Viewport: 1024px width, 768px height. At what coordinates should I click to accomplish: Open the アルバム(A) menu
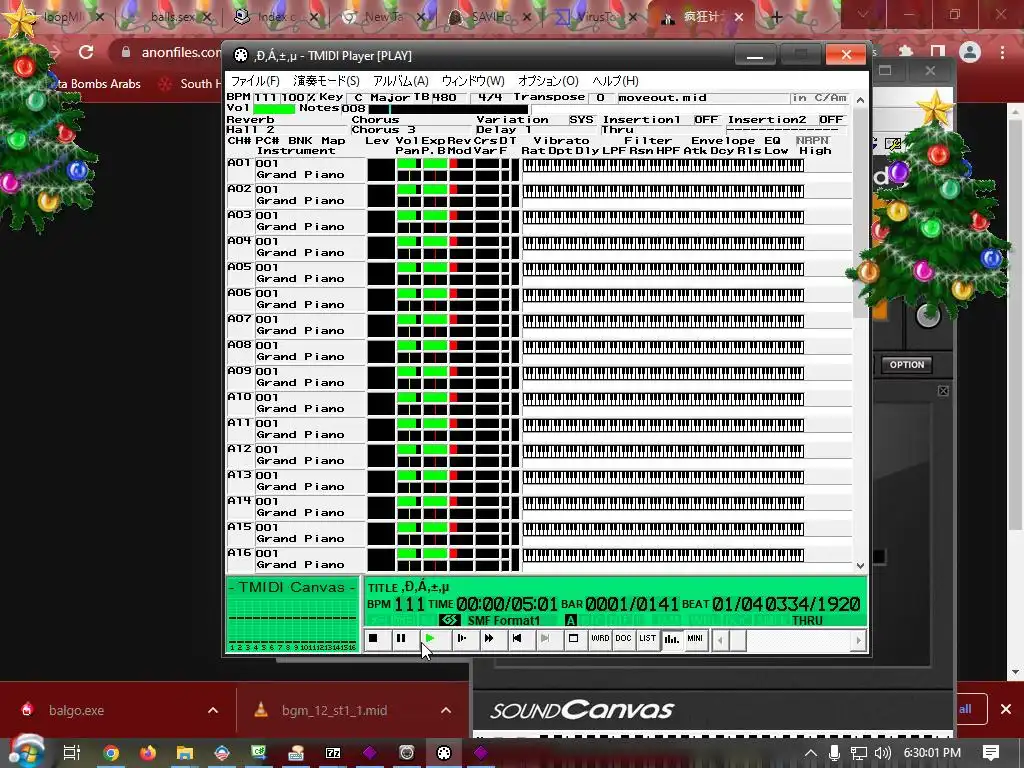[x=400, y=81]
